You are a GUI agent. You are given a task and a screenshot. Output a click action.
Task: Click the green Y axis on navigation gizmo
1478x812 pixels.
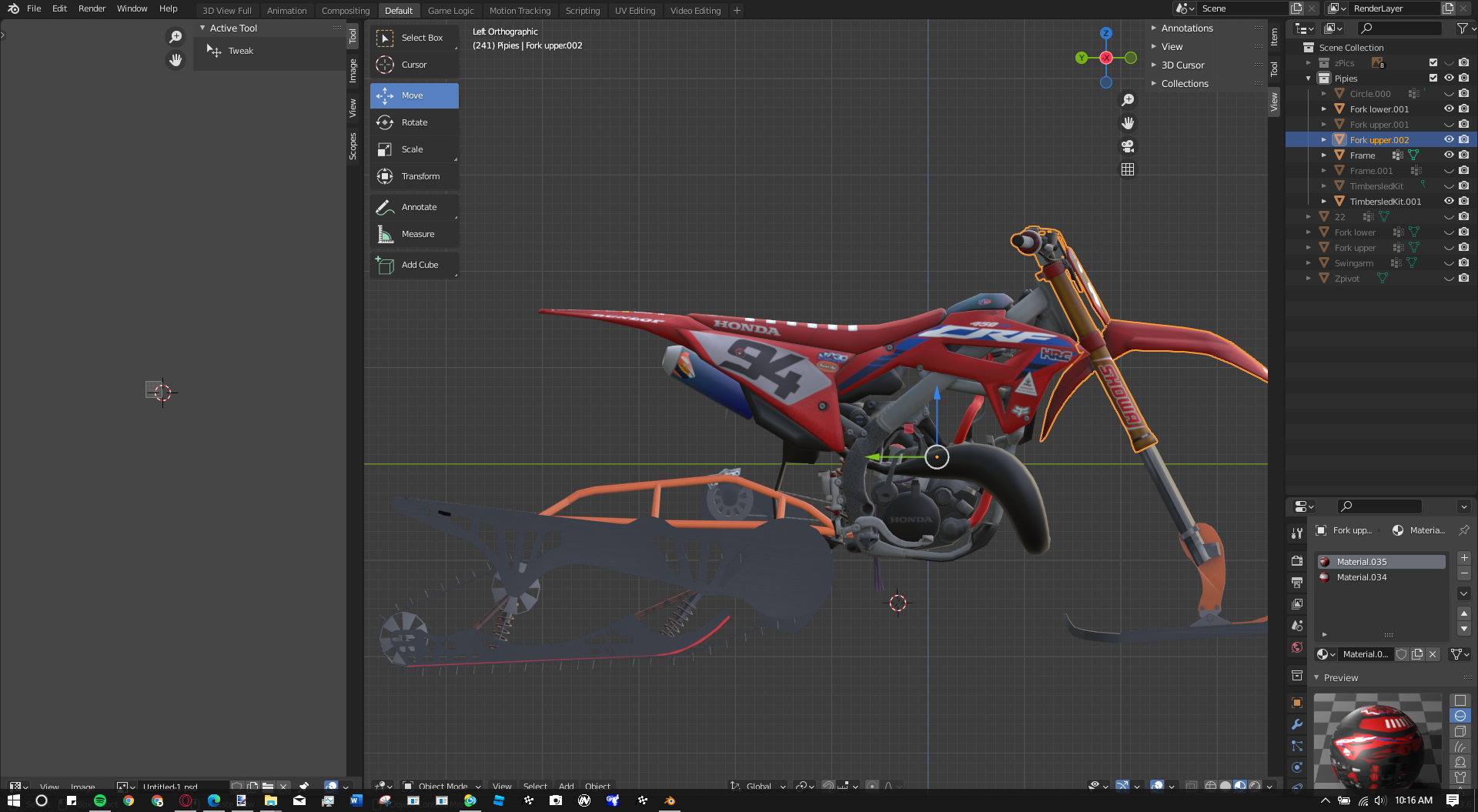pyautogui.click(x=1082, y=58)
